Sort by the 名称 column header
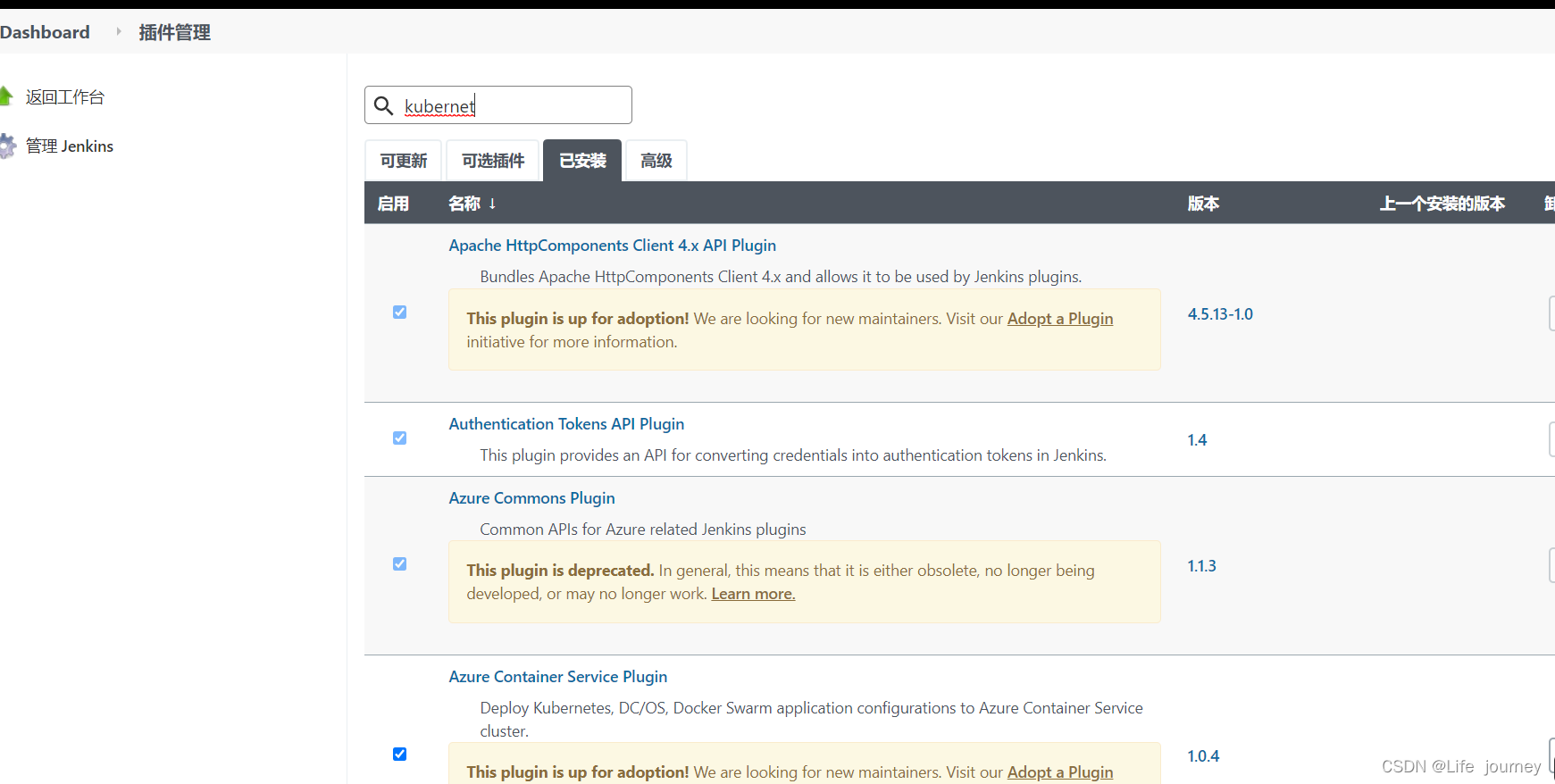 point(472,204)
